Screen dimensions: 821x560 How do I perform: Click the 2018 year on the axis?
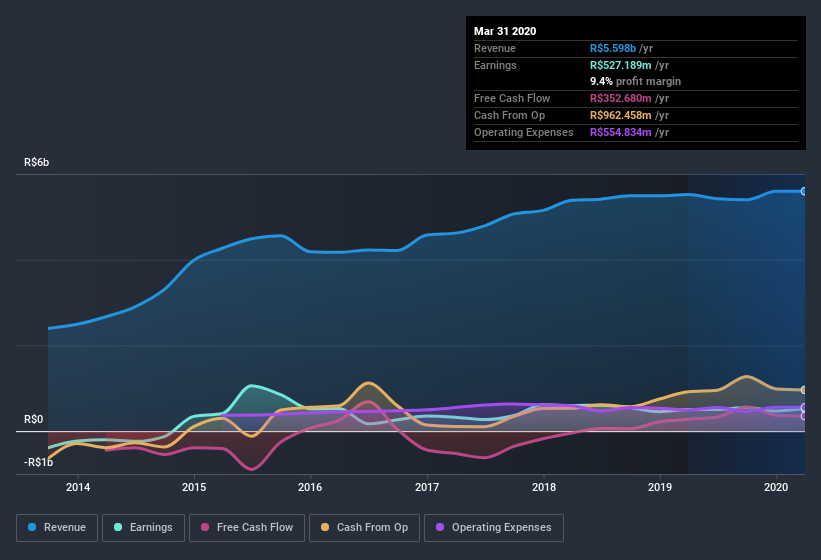pyautogui.click(x=544, y=487)
